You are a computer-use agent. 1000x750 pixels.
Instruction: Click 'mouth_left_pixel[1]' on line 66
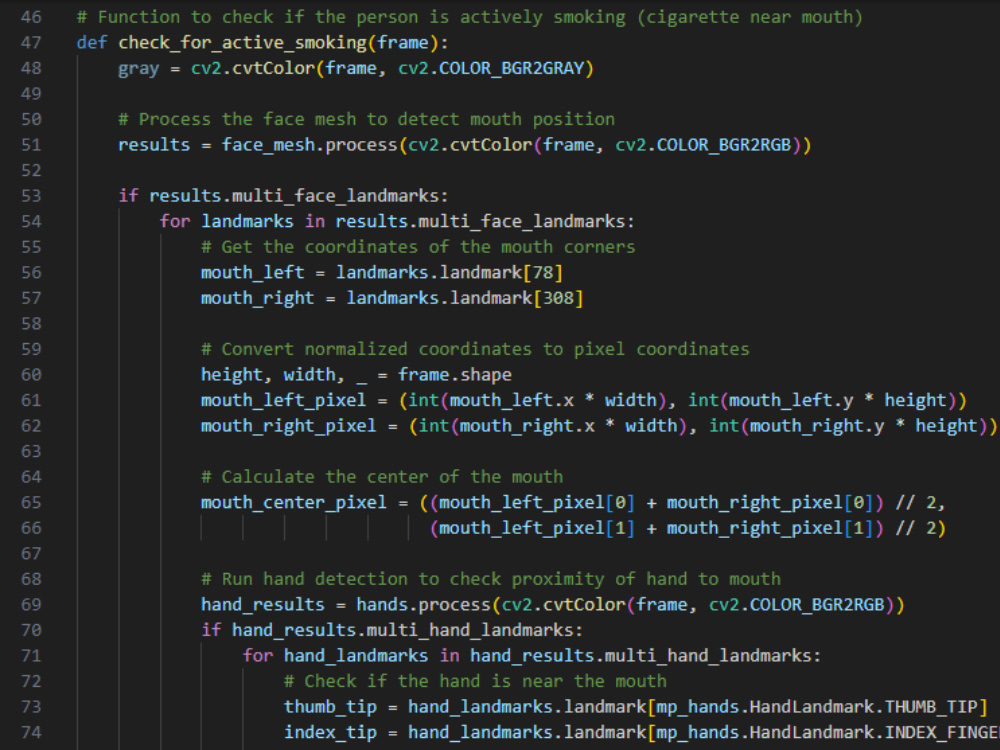pos(536,528)
